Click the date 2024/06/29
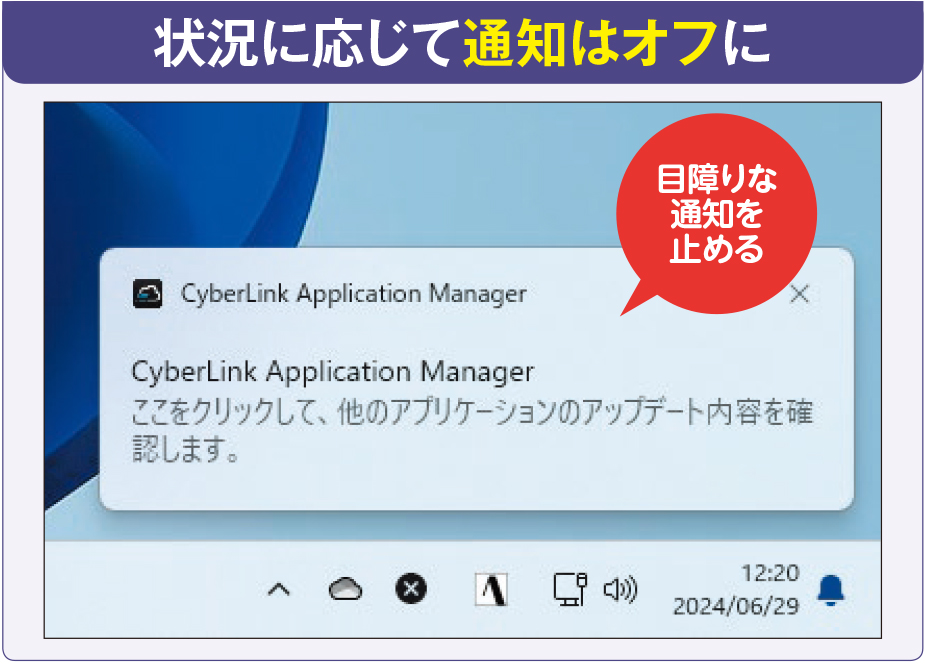Screen dimensions: 925x664 pyautogui.click(x=736, y=606)
